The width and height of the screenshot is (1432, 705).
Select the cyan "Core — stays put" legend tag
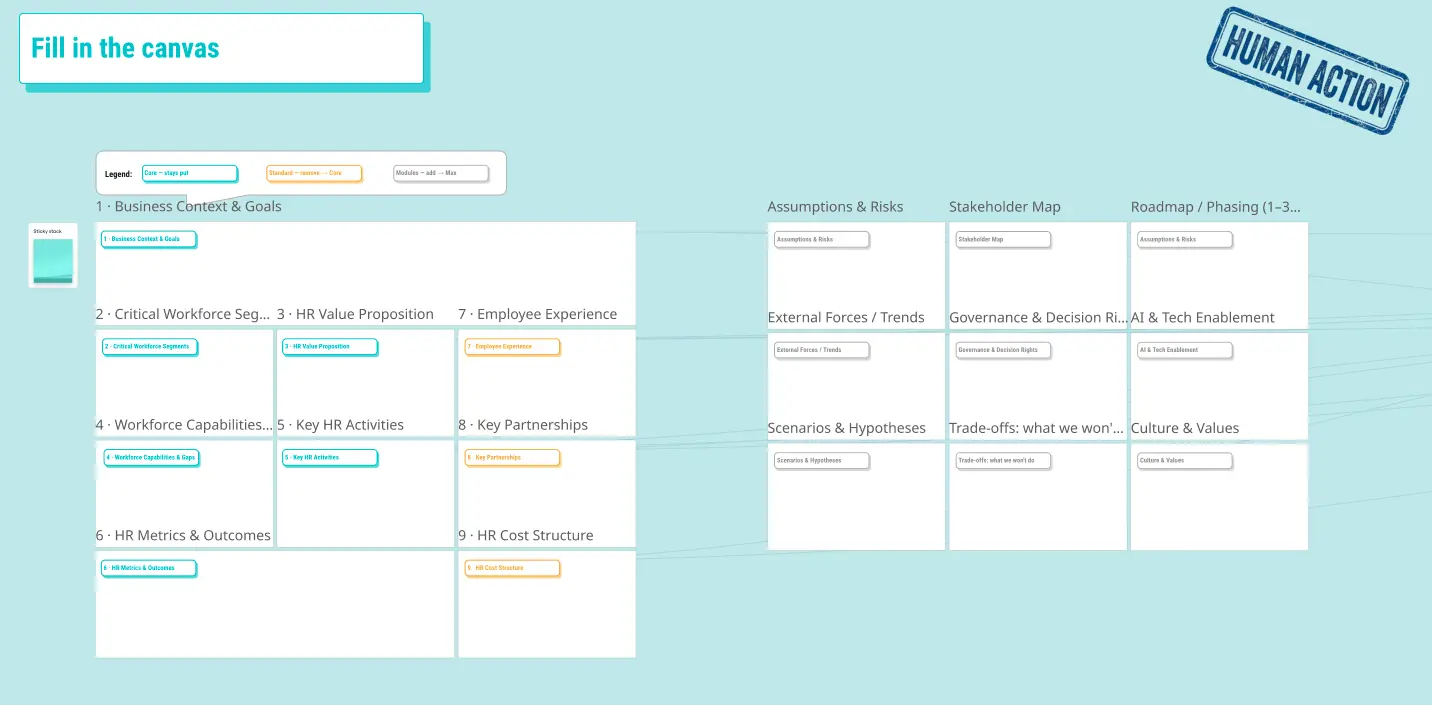[189, 173]
